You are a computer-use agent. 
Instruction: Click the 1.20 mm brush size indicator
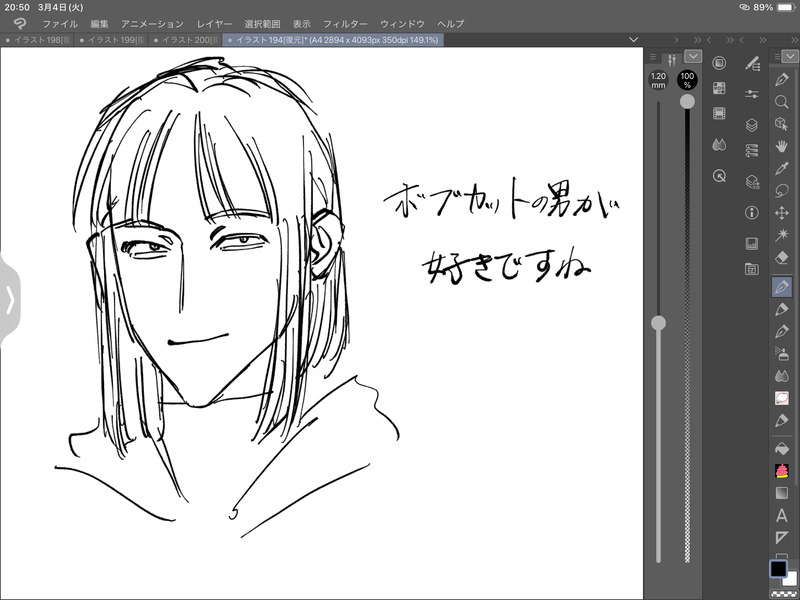point(658,80)
